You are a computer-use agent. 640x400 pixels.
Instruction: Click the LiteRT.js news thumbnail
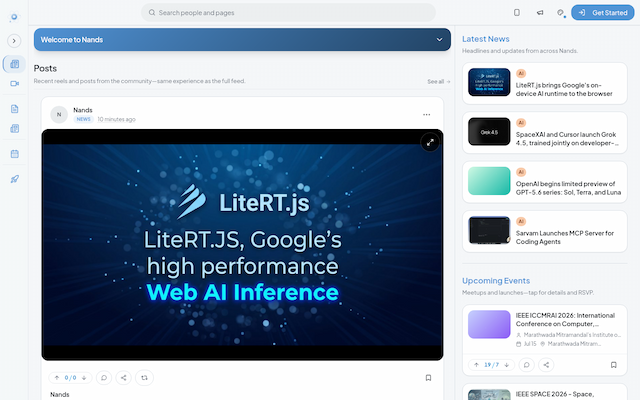pos(489,82)
